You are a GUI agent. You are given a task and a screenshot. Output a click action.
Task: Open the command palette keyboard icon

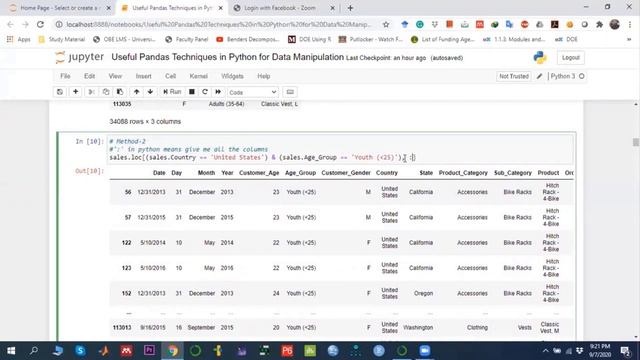[290, 92]
